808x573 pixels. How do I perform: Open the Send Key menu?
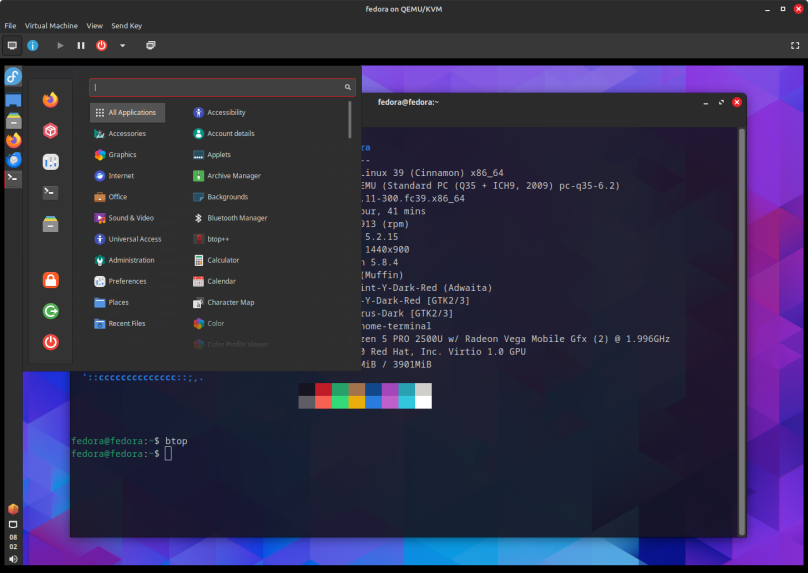point(126,26)
